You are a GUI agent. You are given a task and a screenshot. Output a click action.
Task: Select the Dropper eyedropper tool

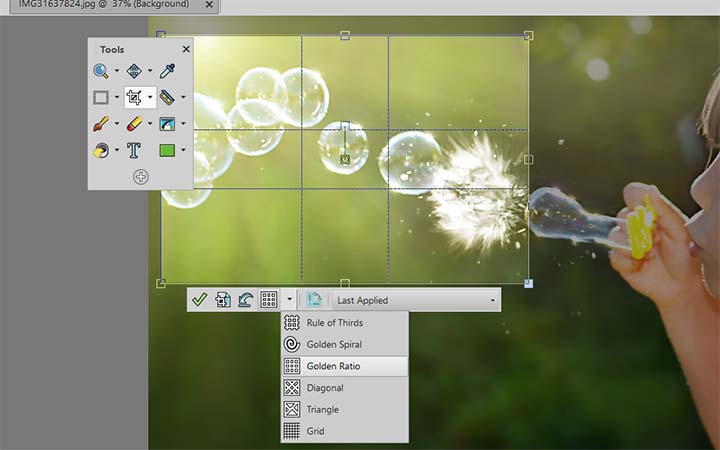click(167, 71)
